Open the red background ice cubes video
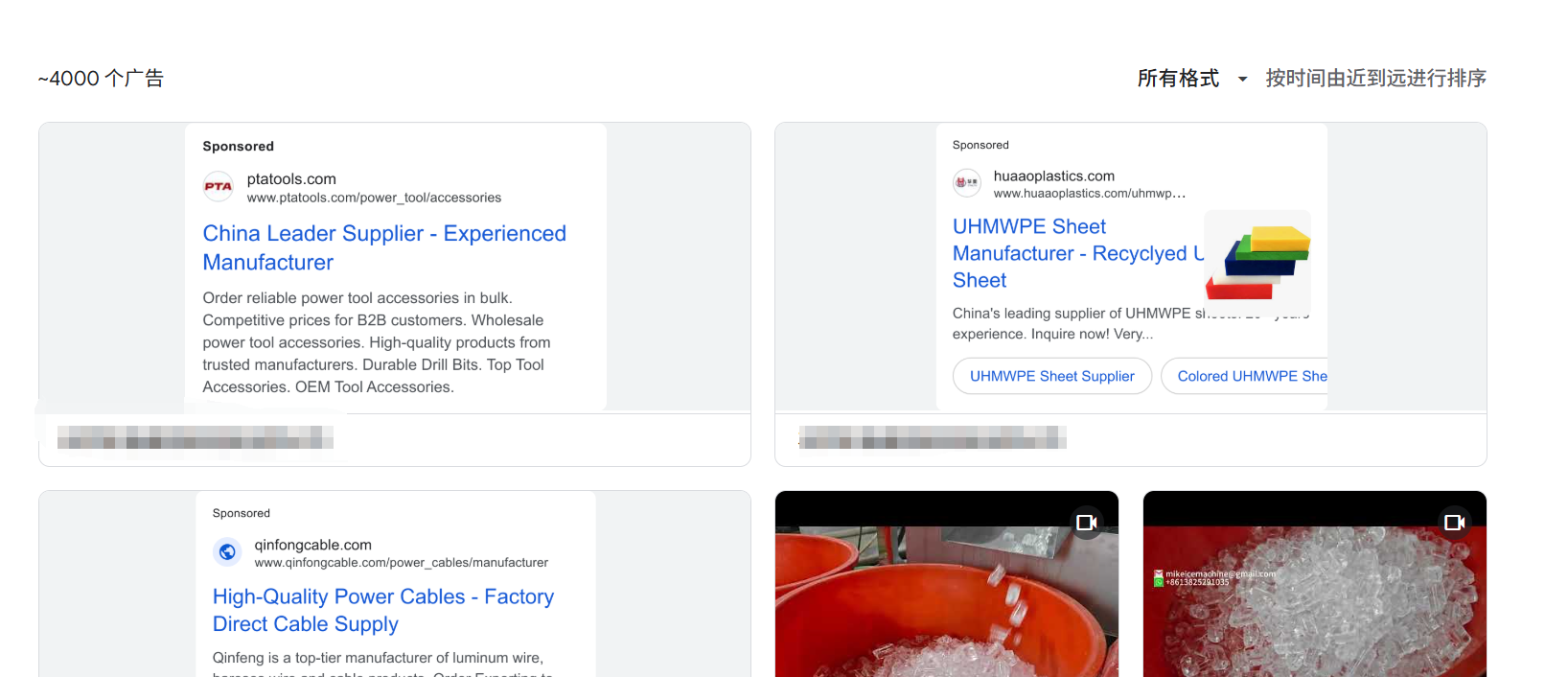 (x=1315, y=584)
